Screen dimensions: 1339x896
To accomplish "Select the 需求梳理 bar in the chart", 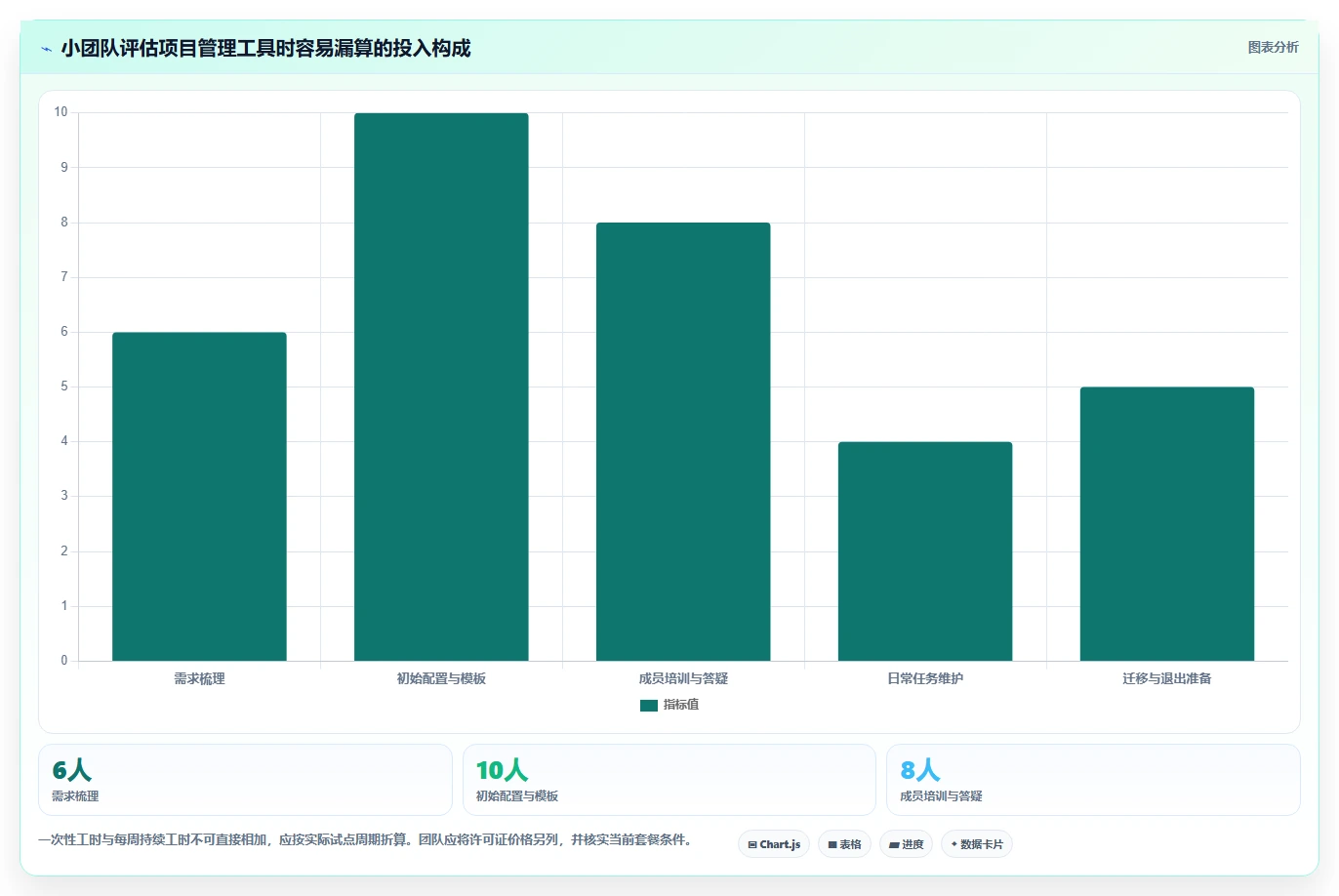I will [199, 497].
